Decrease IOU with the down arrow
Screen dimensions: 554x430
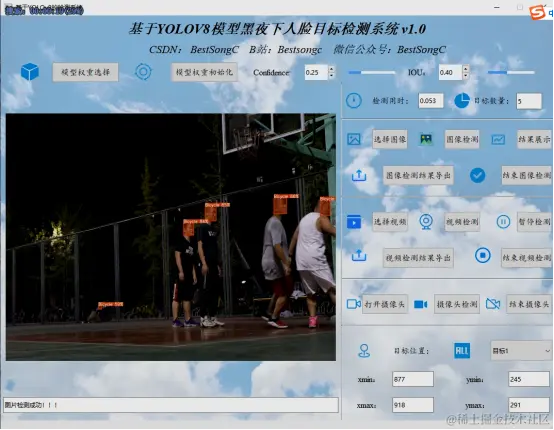pyautogui.click(x=466, y=75)
